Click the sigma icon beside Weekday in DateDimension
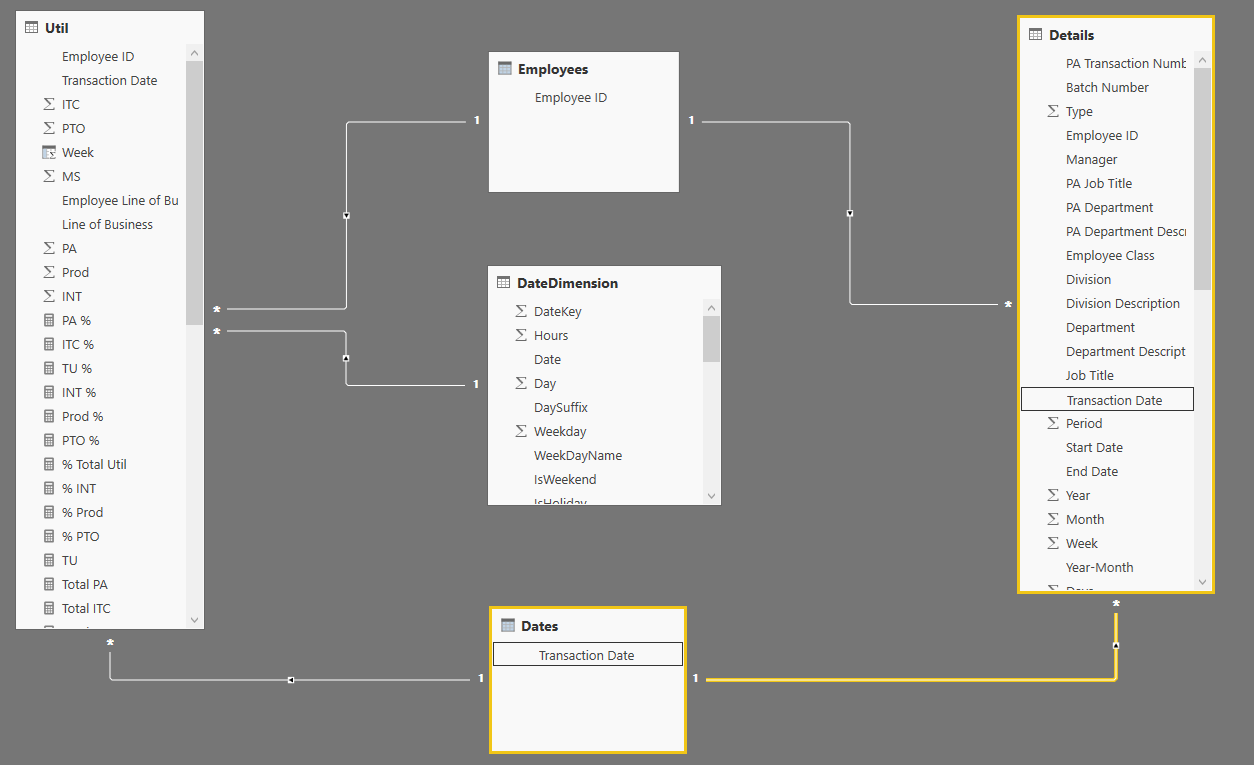Screen dimensions: 1254x765 (521, 431)
